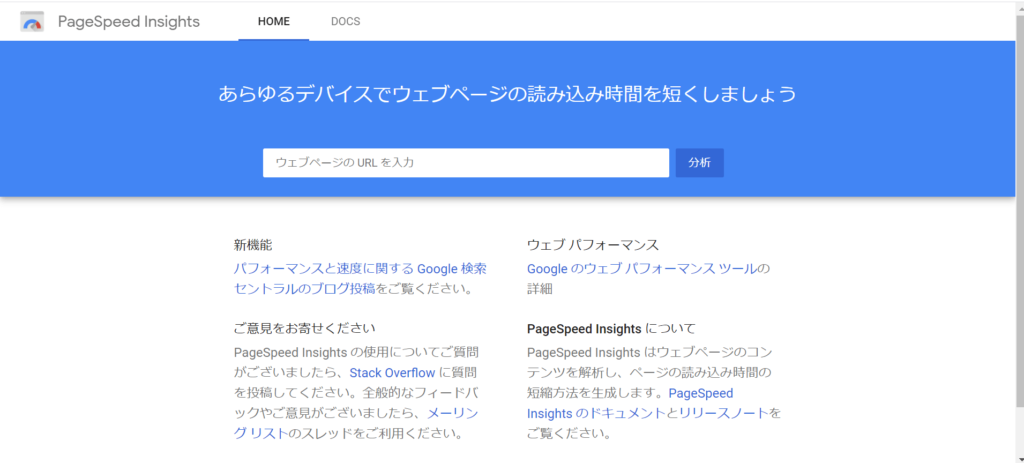
Task: Click the 新機能 heading
Action: coord(253,245)
